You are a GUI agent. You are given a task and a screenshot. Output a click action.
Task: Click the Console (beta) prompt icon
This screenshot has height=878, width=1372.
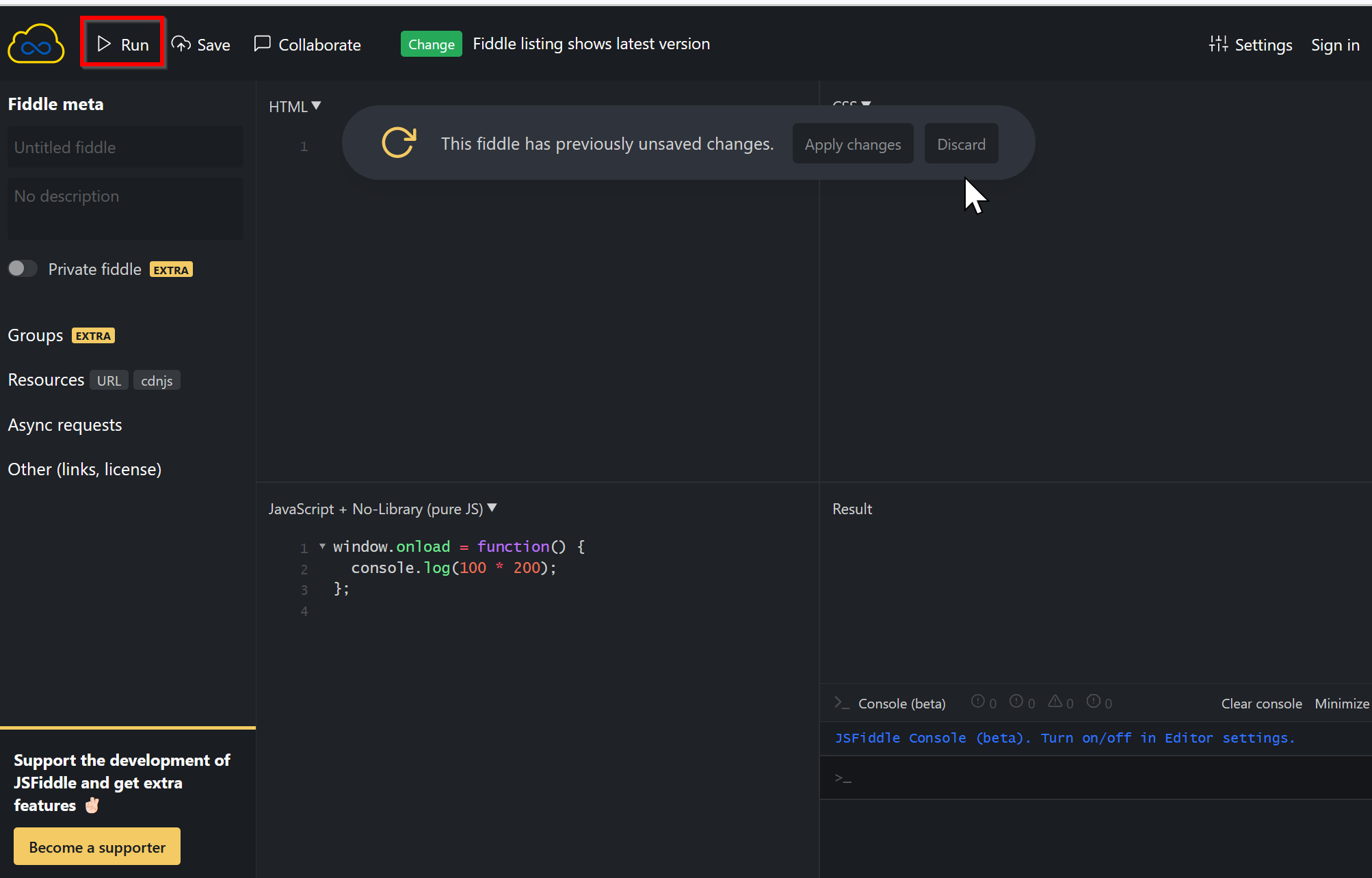tap(841, 703)
